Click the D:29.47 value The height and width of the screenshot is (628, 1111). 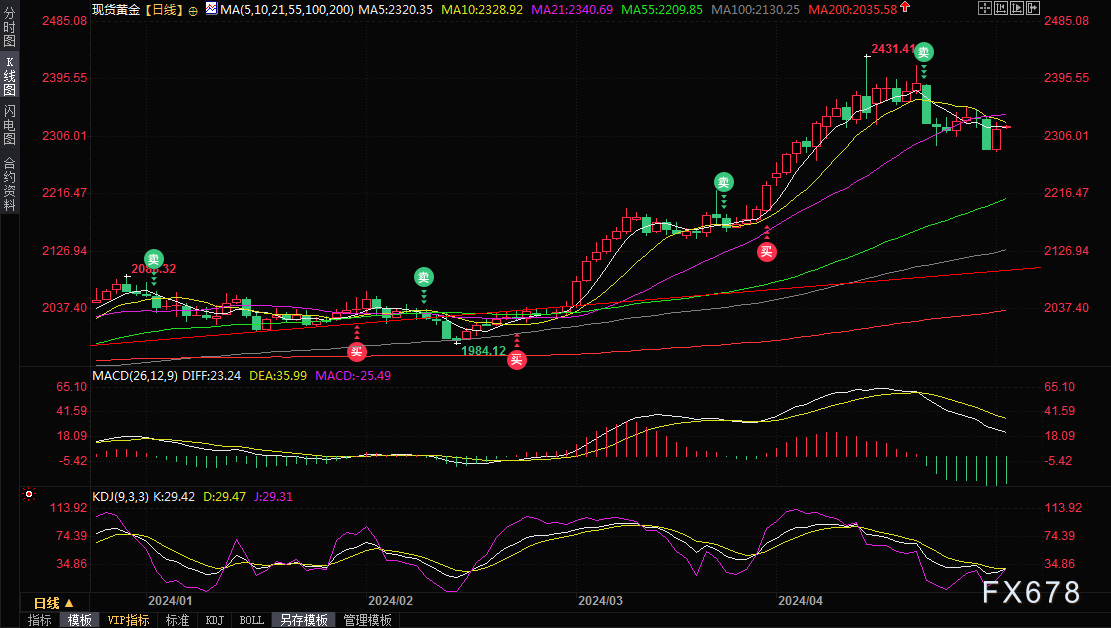click(225, 497)
